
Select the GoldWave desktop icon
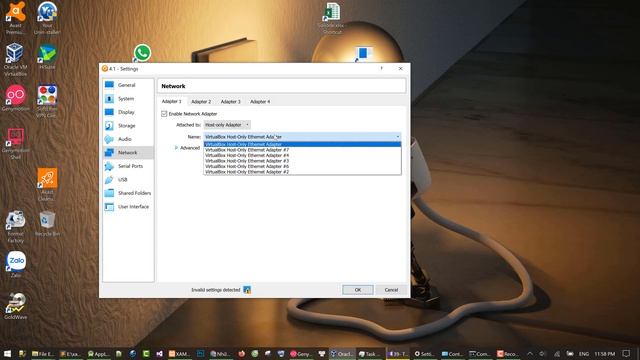click(16, 306)
